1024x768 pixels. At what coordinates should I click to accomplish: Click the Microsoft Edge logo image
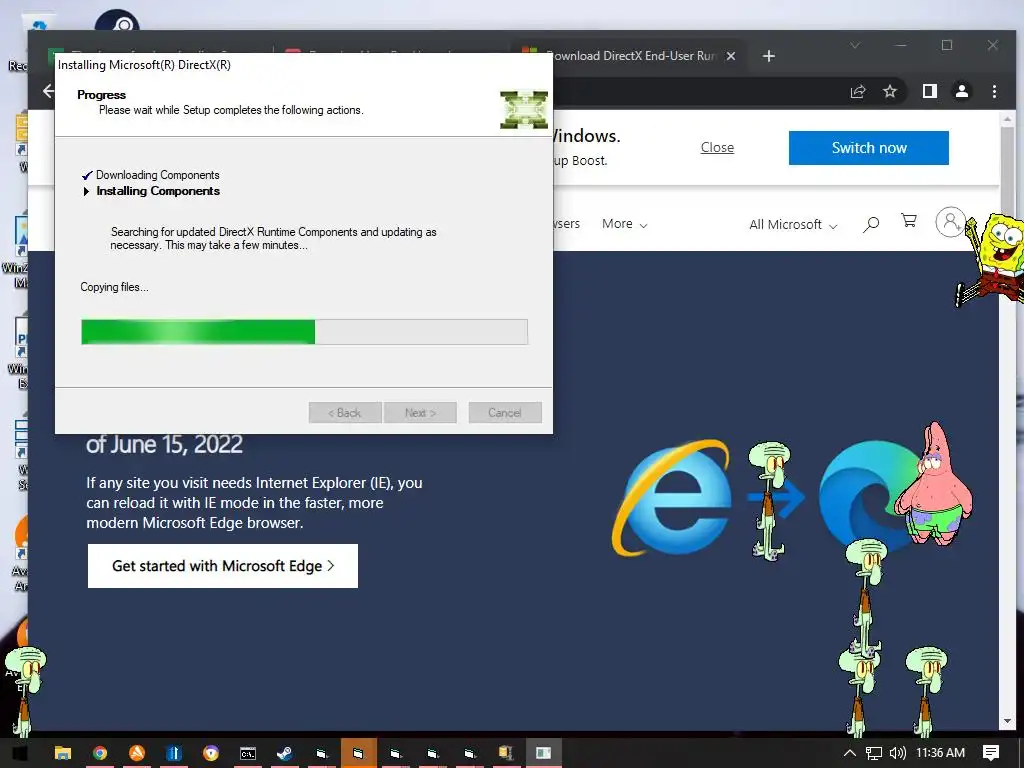coord(865,496)
